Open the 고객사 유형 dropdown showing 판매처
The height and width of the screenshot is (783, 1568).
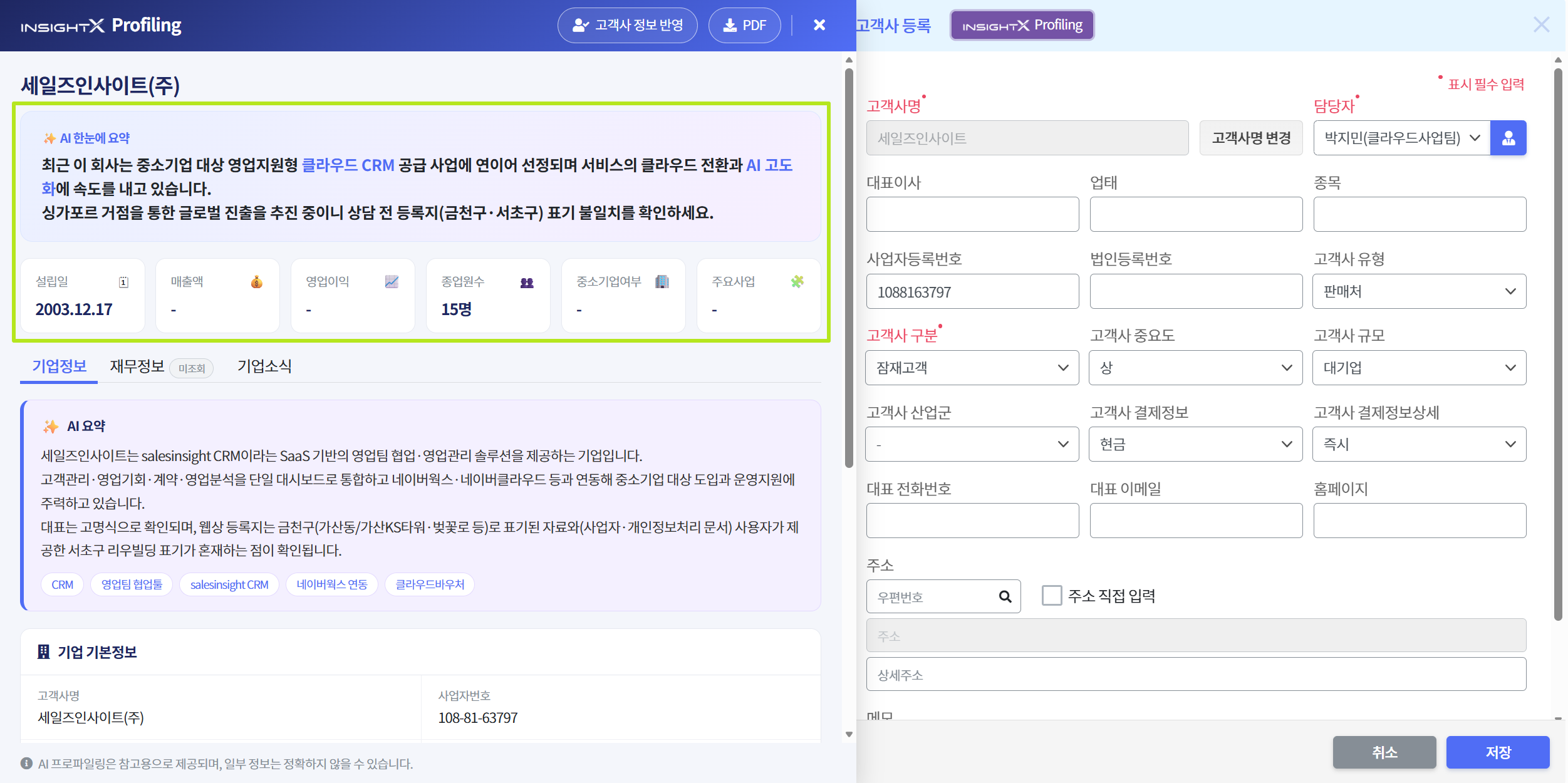click(1420, 291)
